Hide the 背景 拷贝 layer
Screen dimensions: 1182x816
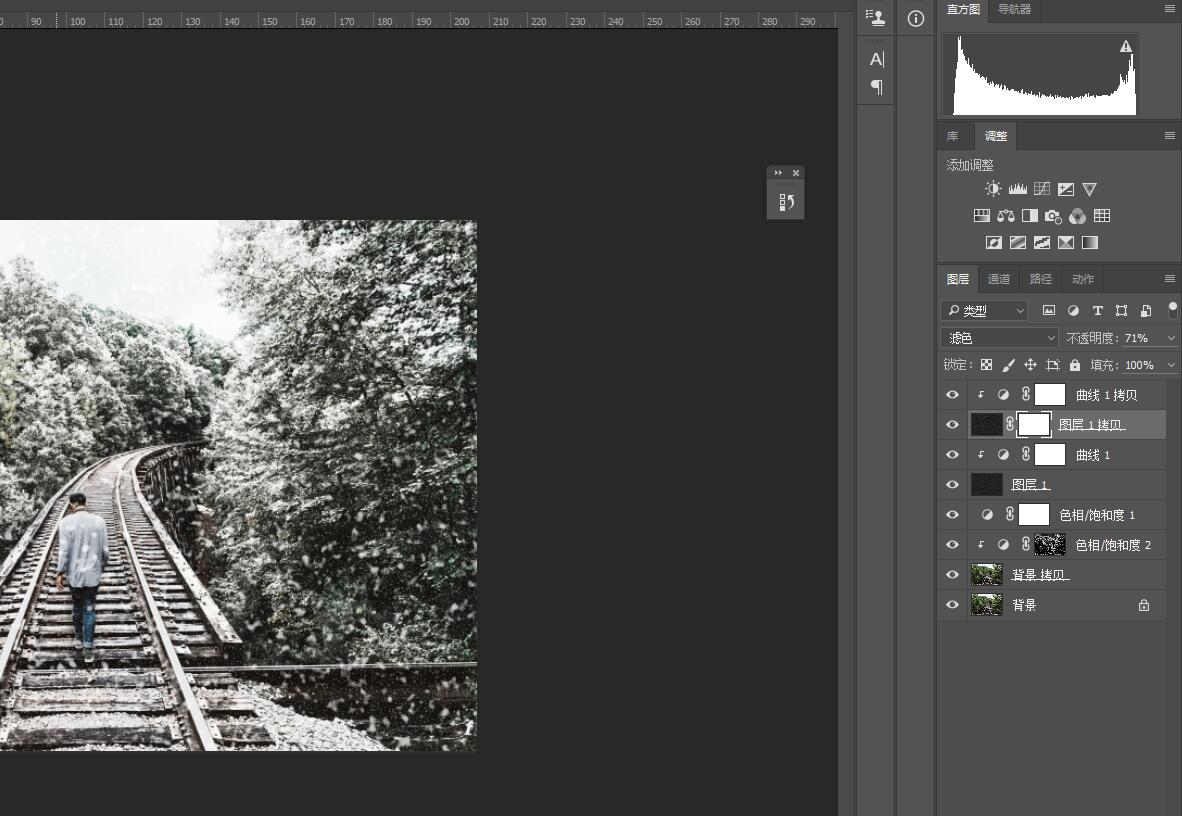(x=952, y=575)
